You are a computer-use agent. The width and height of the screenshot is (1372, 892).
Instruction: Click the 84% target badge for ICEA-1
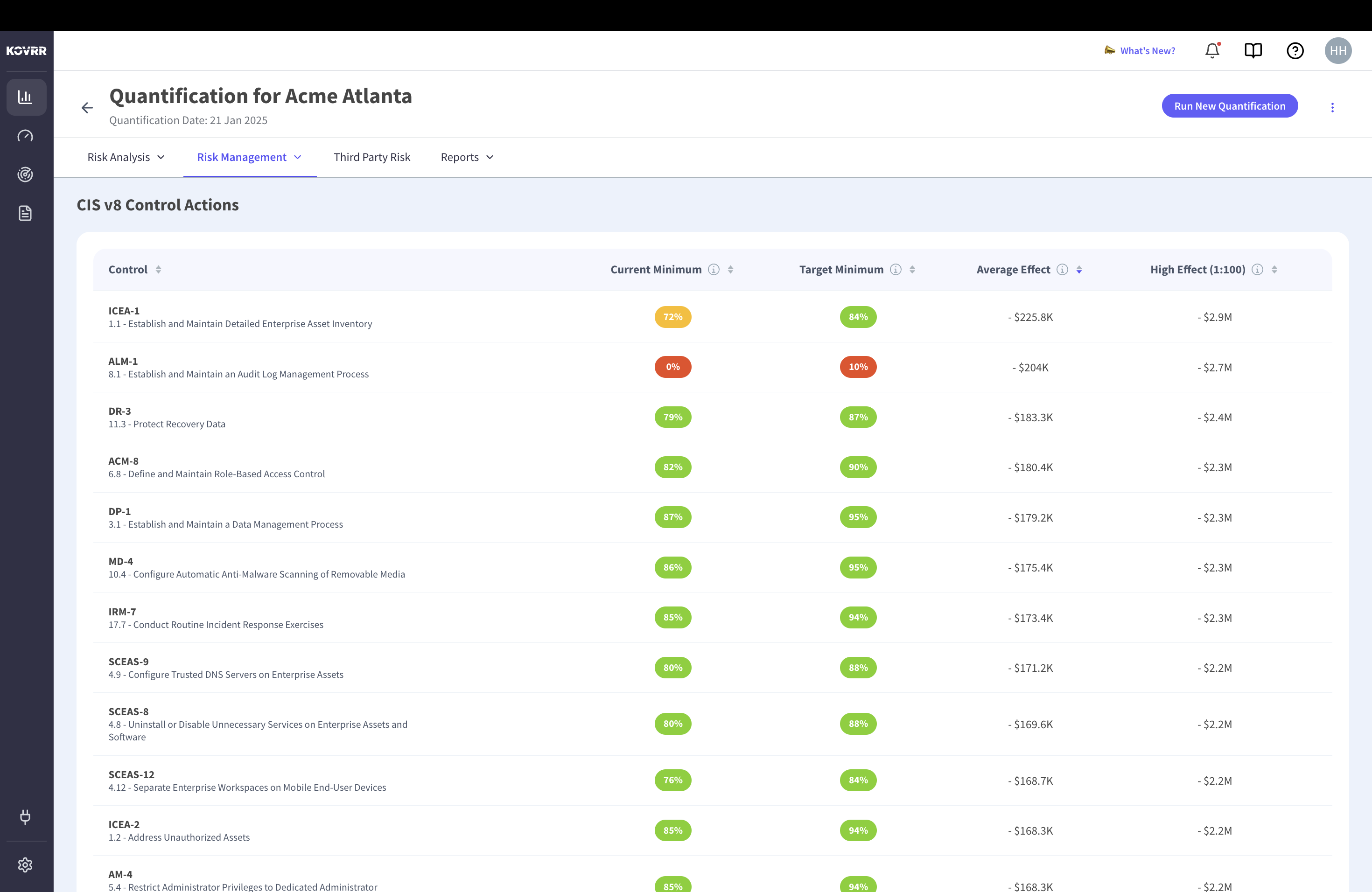click(858, 317)
